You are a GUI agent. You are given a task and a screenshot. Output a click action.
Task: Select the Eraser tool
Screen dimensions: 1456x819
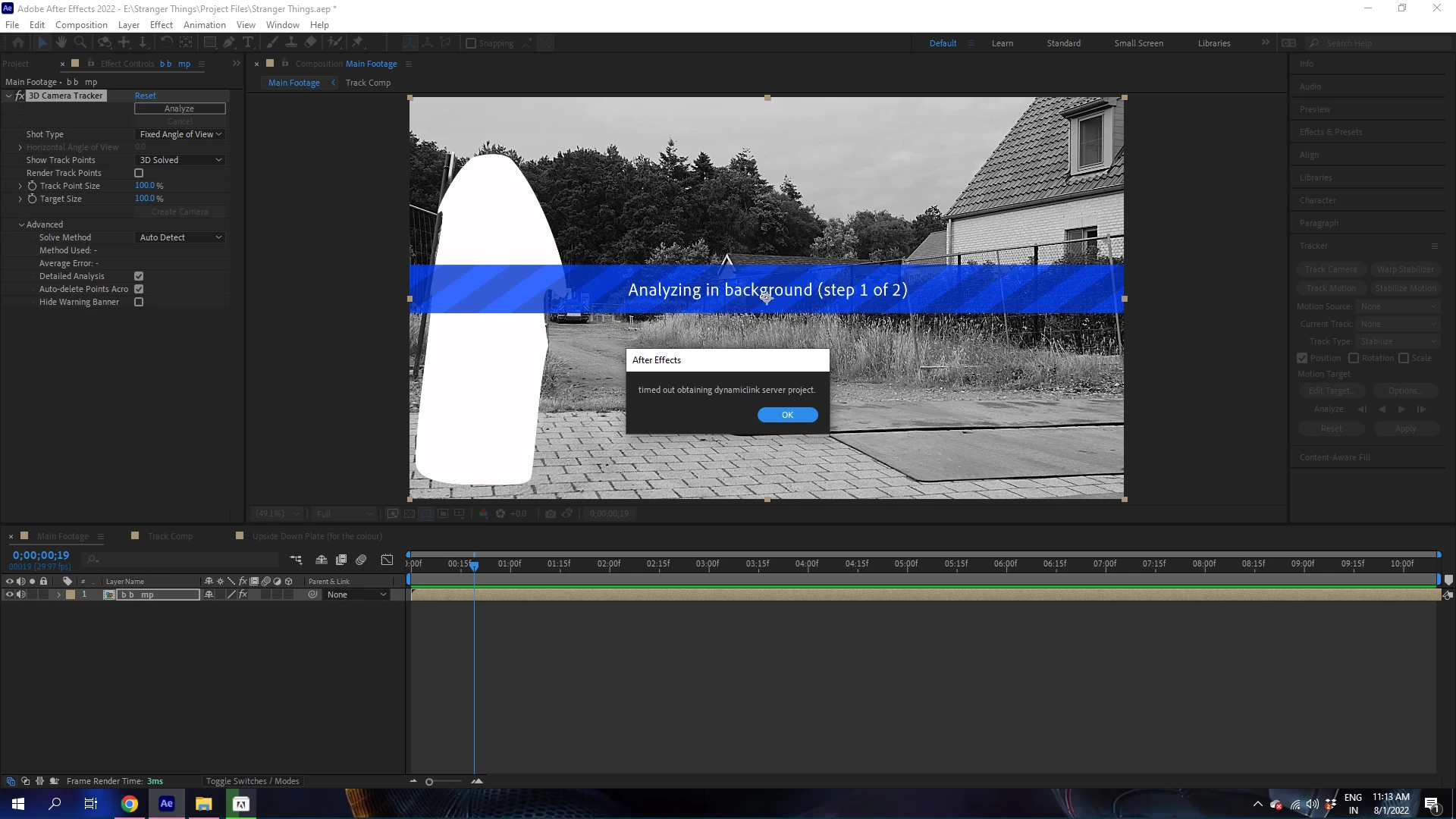pyautogui.click(x=311, y=42)
